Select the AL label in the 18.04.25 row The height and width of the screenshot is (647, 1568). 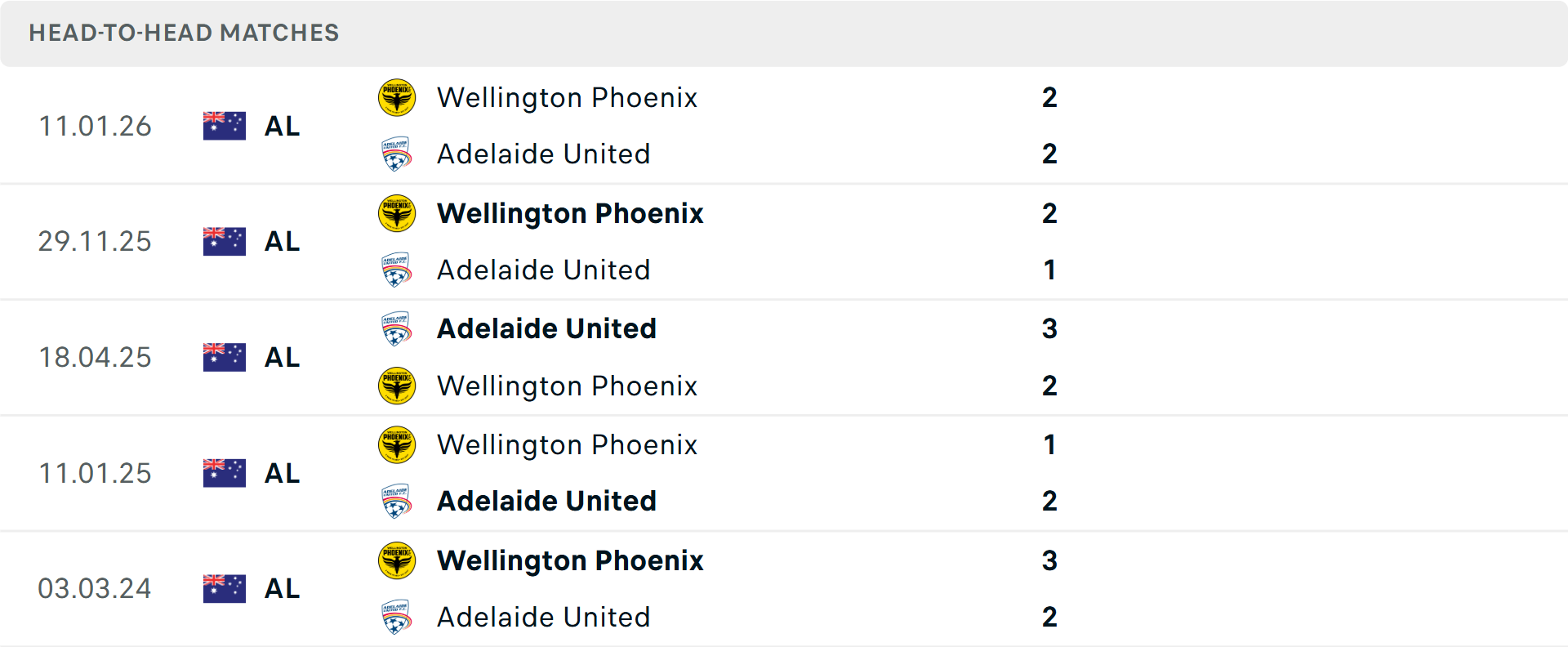(282, 357)
